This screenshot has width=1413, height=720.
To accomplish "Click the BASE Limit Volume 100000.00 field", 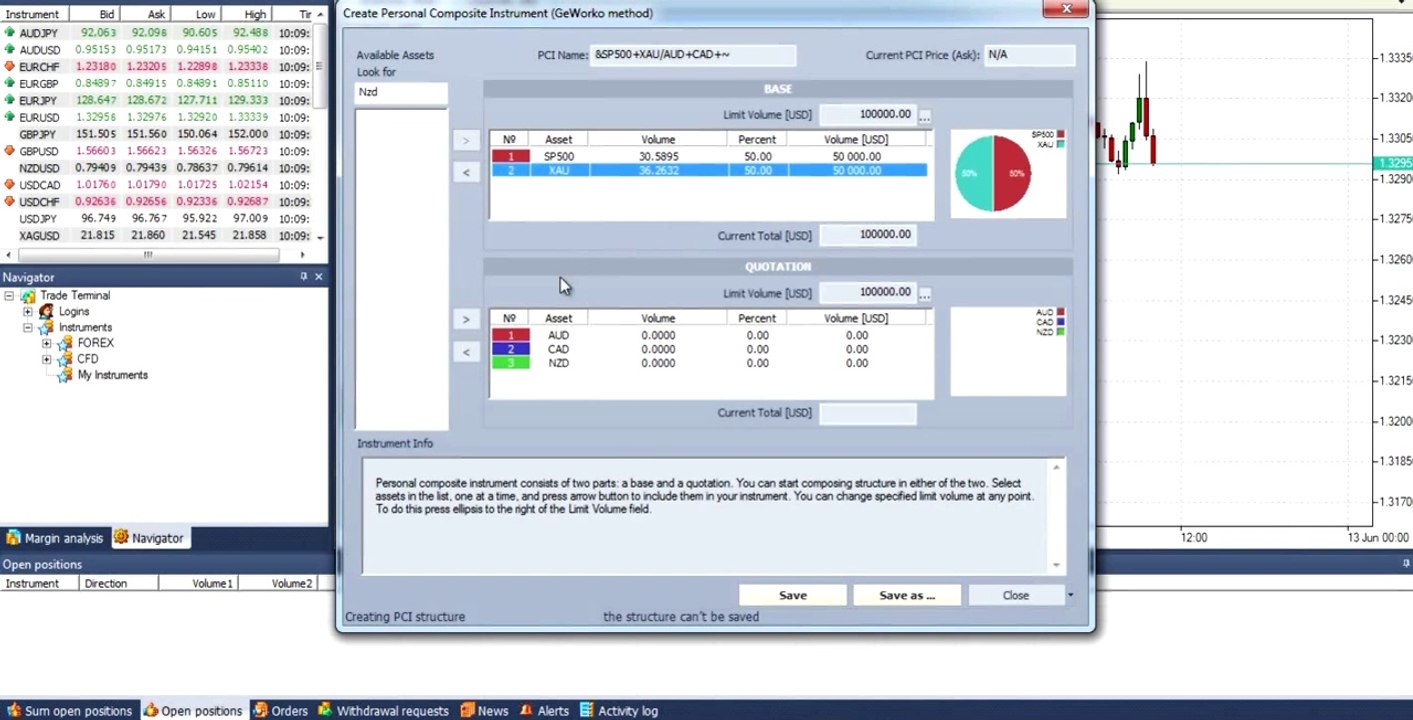I will point(866,115).
